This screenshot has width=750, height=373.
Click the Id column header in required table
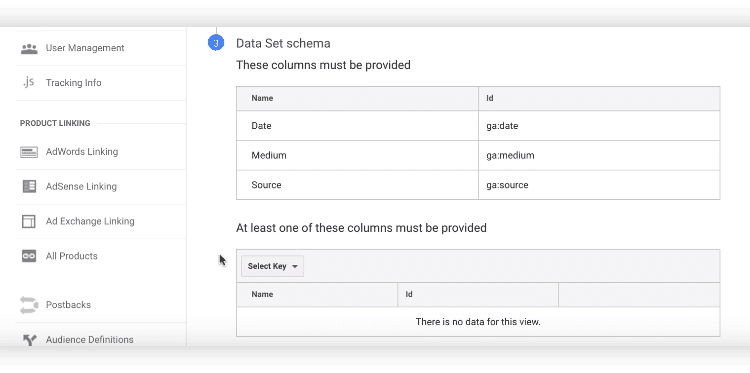[599, 99]
